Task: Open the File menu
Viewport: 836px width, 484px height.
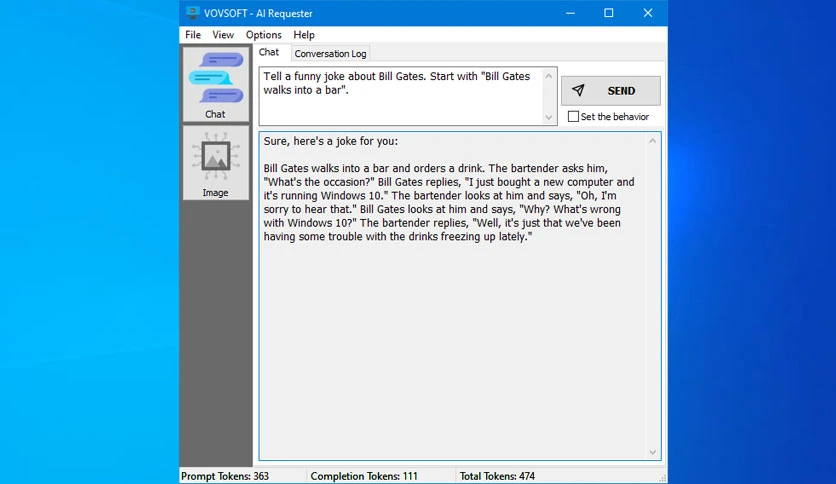Action: coord(193,35)
